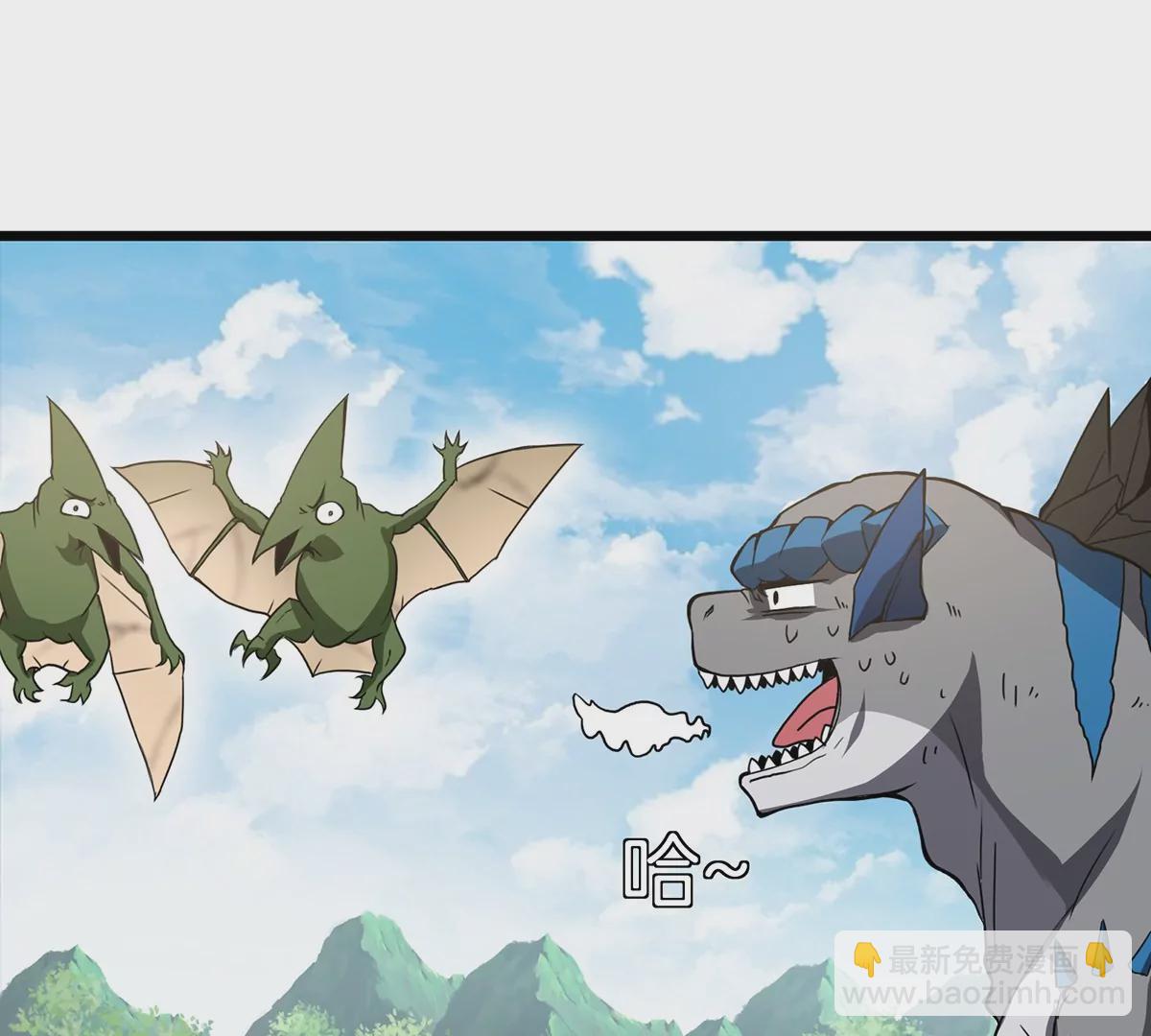Viewport: 1151px width, 1036px height.
Task: Click the right pointing-hand emoji in the watermark
Action: tap(1095, 957)
